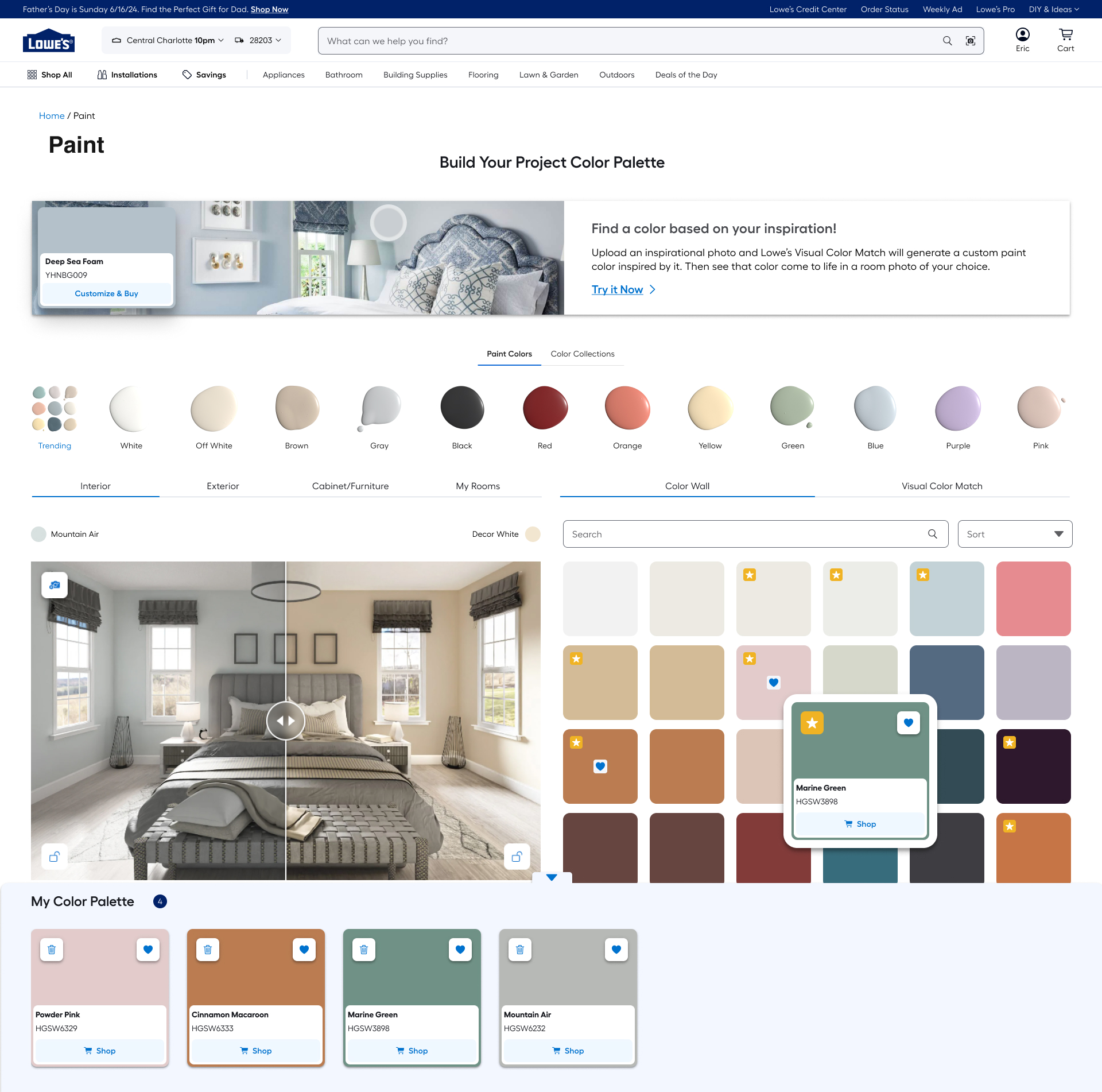Click the Mountain Air color chip
Screen dimensions: 1102x1092
pos(38,534)
